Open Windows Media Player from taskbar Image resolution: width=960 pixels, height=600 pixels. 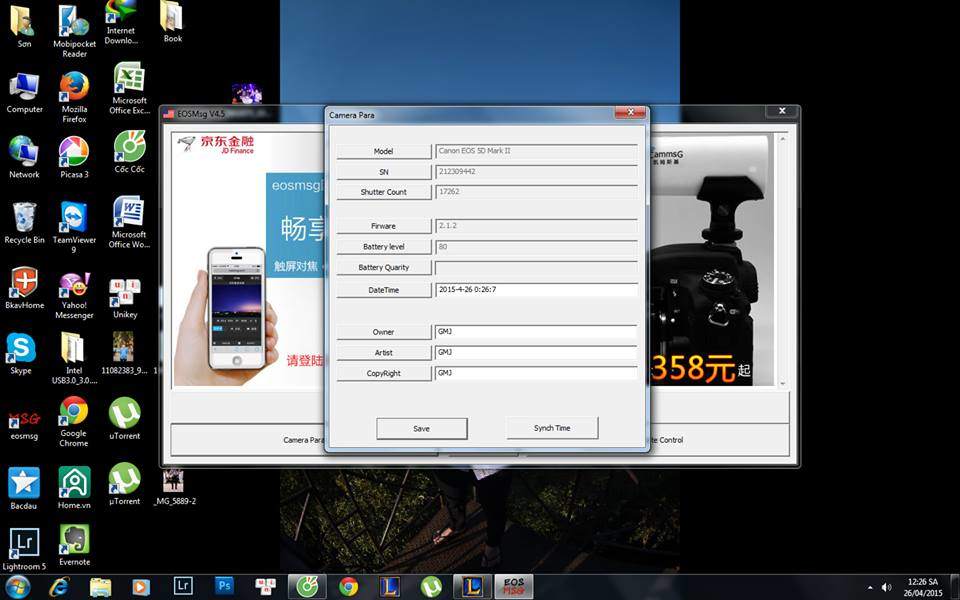coord(141,587)
